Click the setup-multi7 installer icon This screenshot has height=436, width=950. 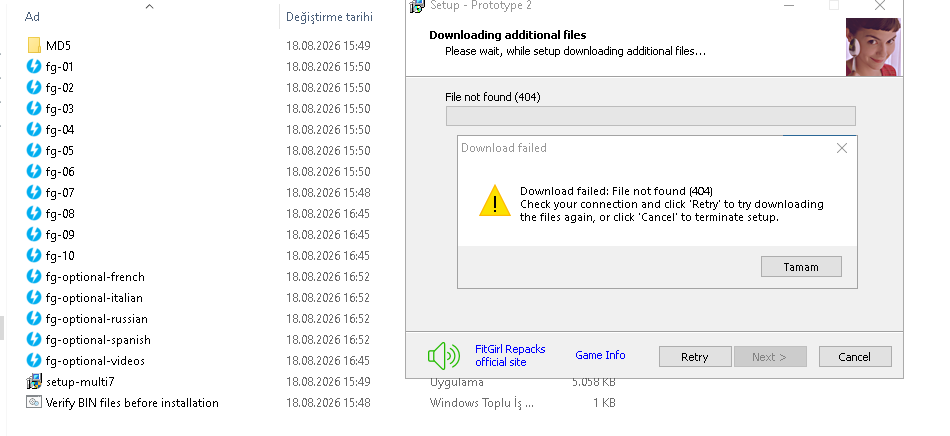34,382
